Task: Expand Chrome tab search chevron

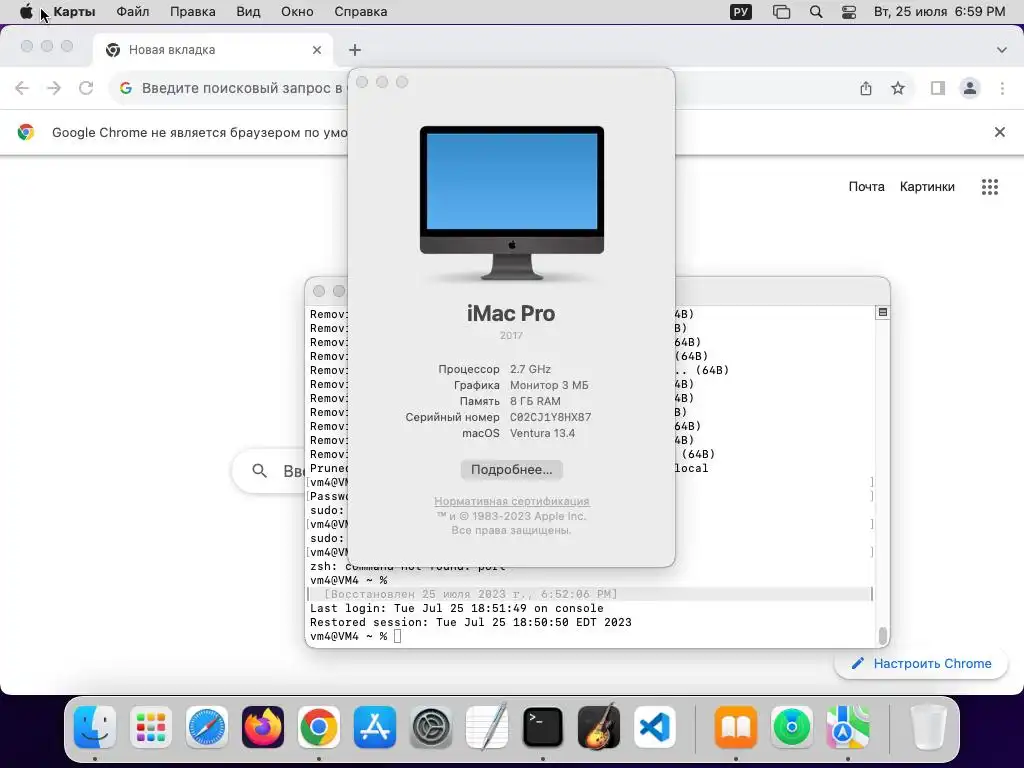Action: click(1002, 50)
